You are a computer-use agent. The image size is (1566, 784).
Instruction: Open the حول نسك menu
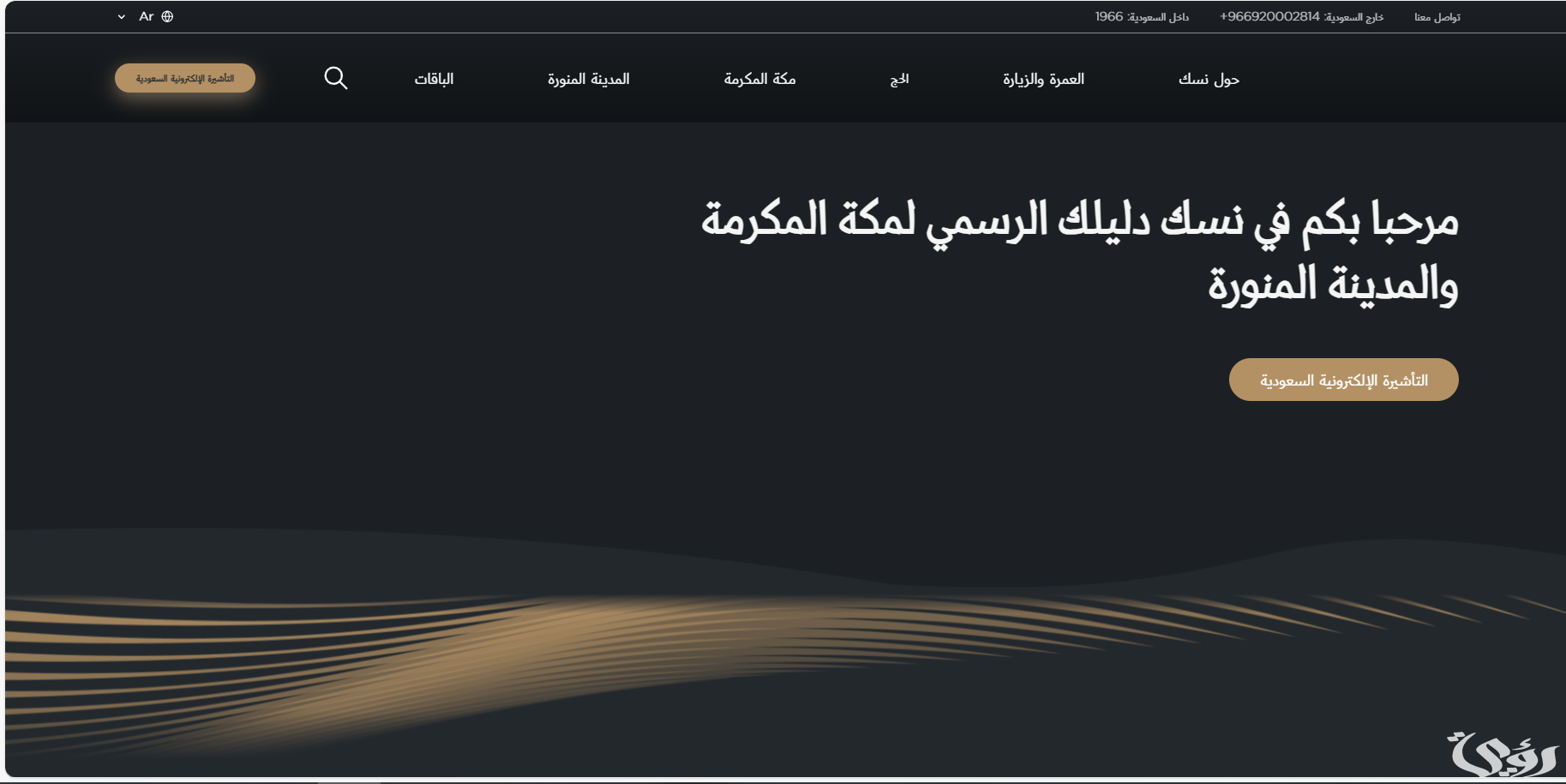pos(1209,79)
